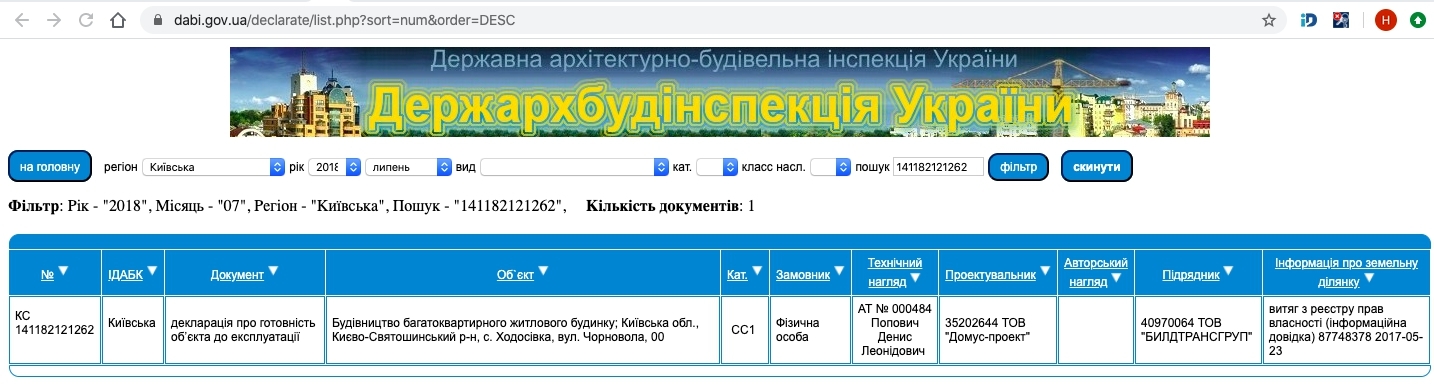The width and height of the screenshot is (1434, 392).
Task: Open the browser home page
Action: point(118,20)
